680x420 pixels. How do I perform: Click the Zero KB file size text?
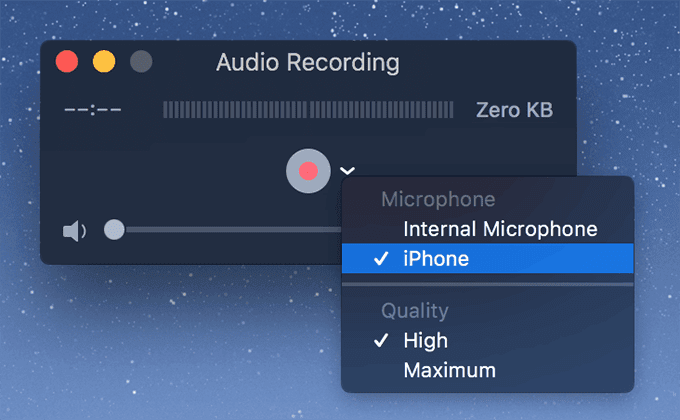point(514,110)
